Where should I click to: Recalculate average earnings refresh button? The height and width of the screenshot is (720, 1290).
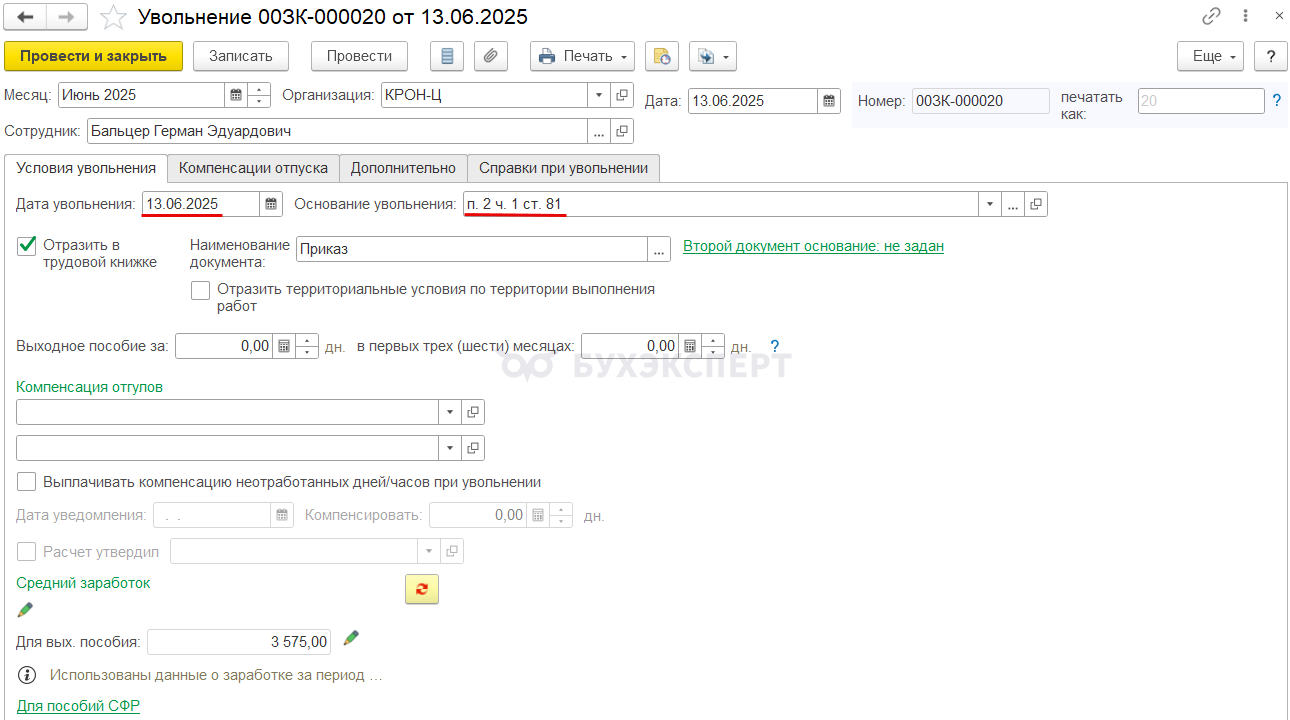(421, 589)
